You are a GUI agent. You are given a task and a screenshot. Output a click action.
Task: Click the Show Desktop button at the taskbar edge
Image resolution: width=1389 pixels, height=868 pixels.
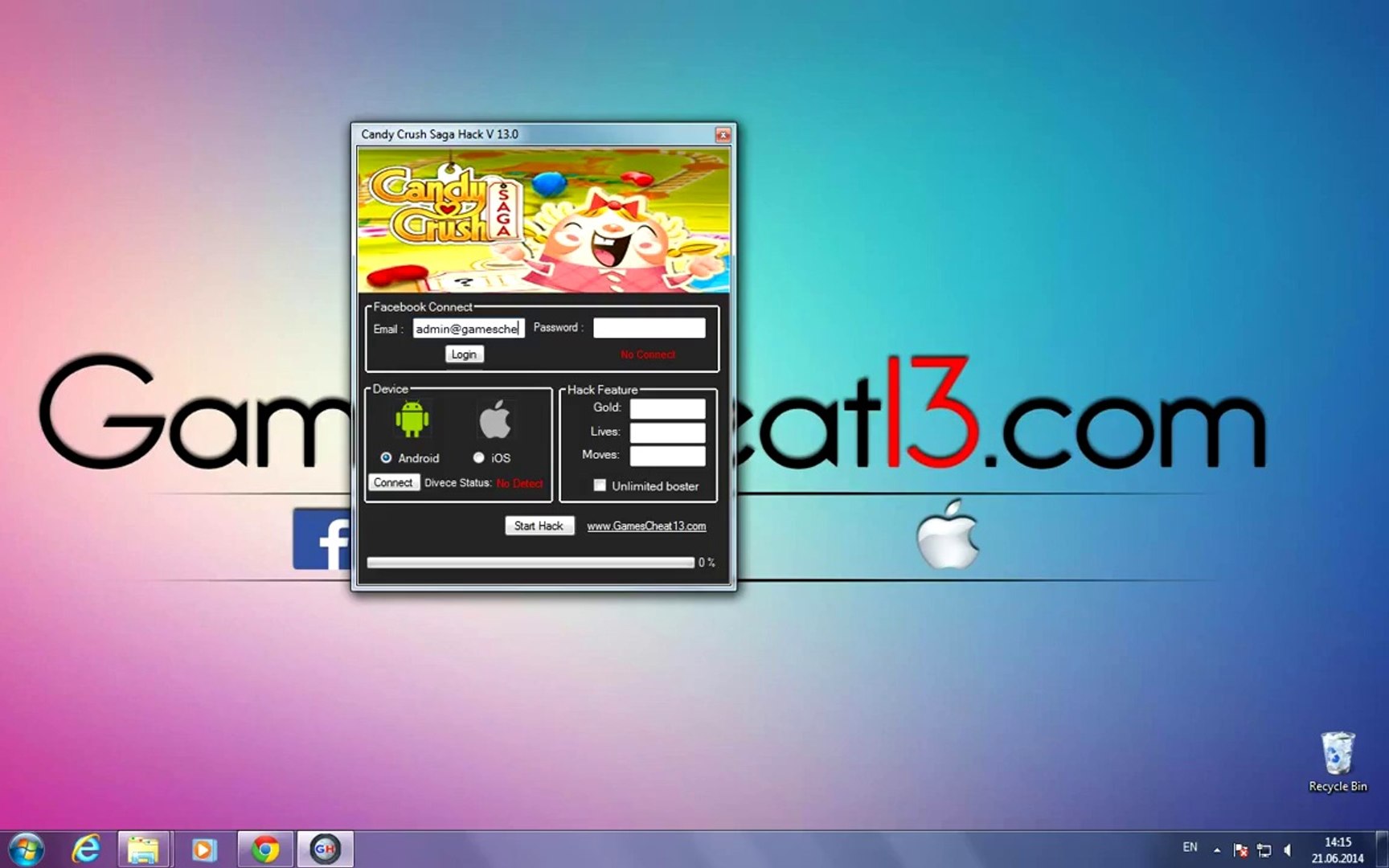click(x=1383, y=850)
